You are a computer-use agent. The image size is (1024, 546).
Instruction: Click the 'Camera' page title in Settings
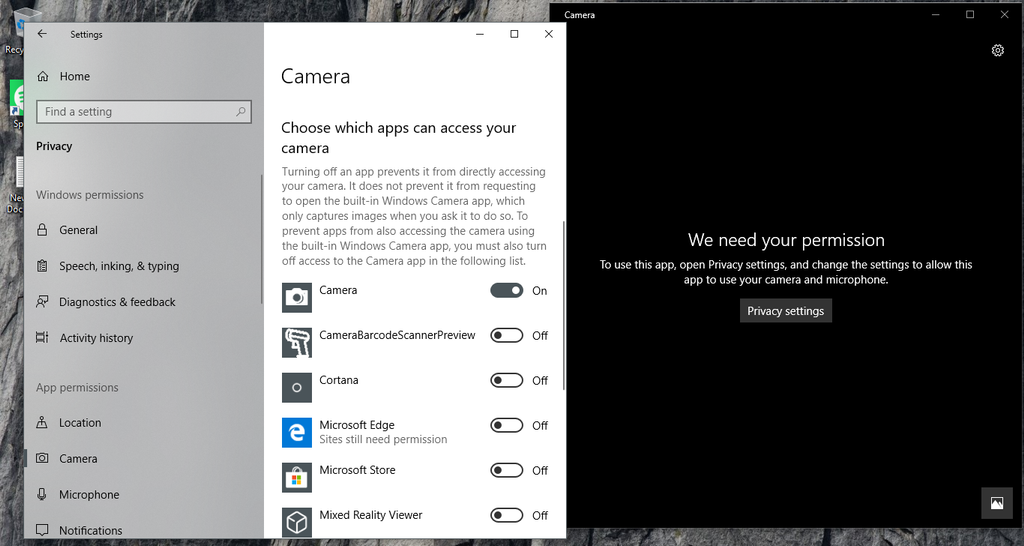pos(315,76)
